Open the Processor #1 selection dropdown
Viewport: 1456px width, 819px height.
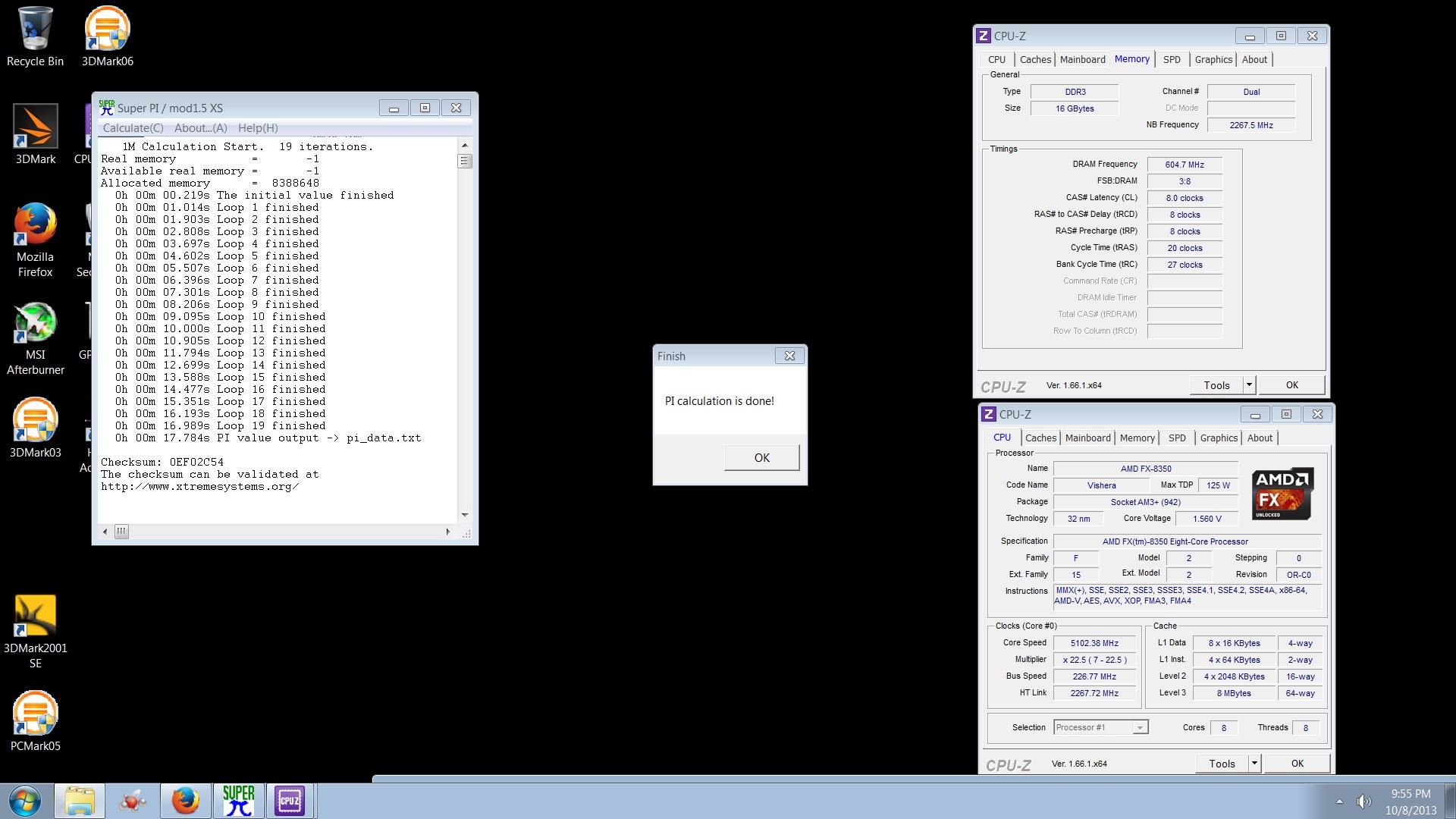[x=1101, y=727]
